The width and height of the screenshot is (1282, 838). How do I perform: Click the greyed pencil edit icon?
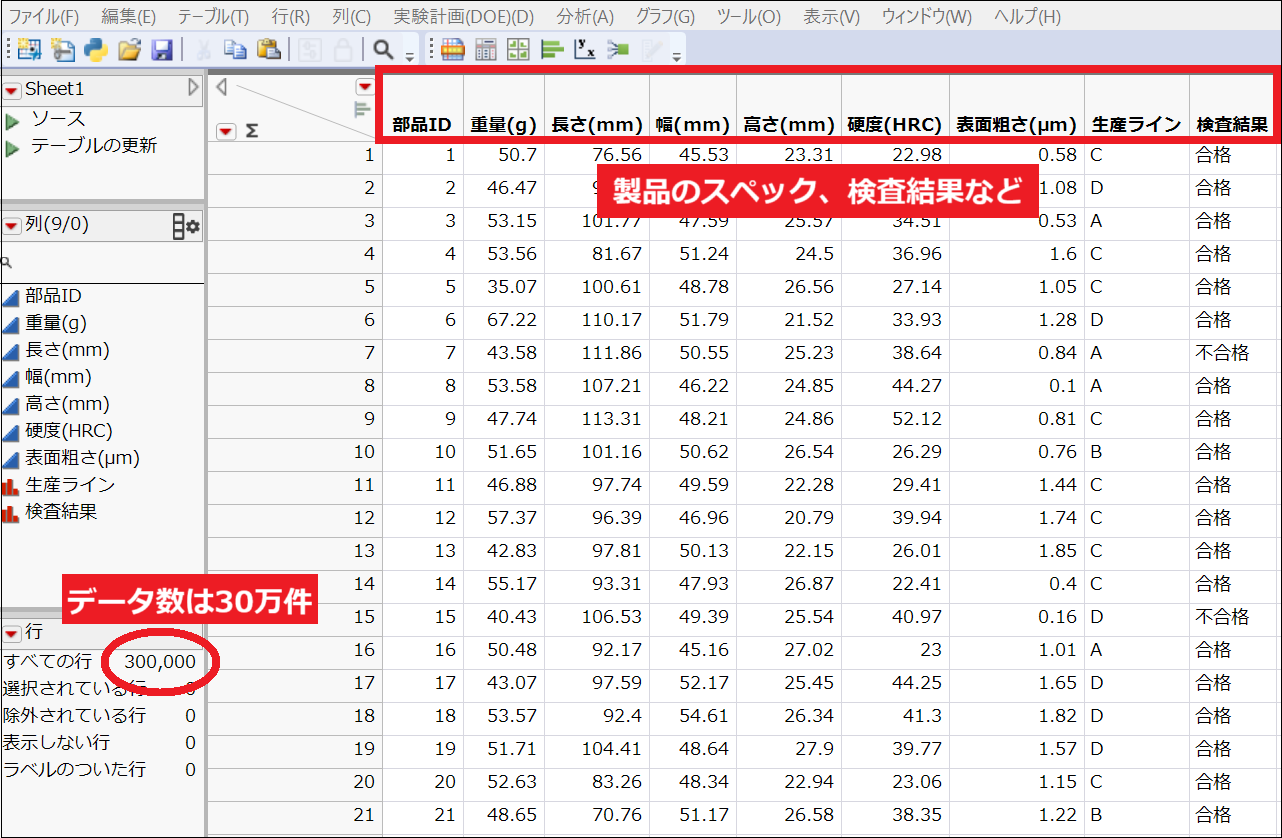point(652,49)
